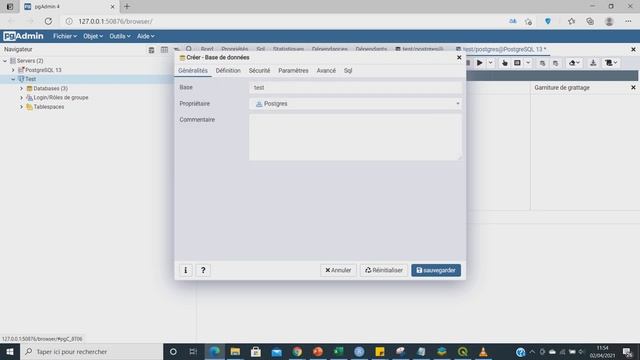Open browser favorites star icon
The image size is (640, 360).
[571, 21]
